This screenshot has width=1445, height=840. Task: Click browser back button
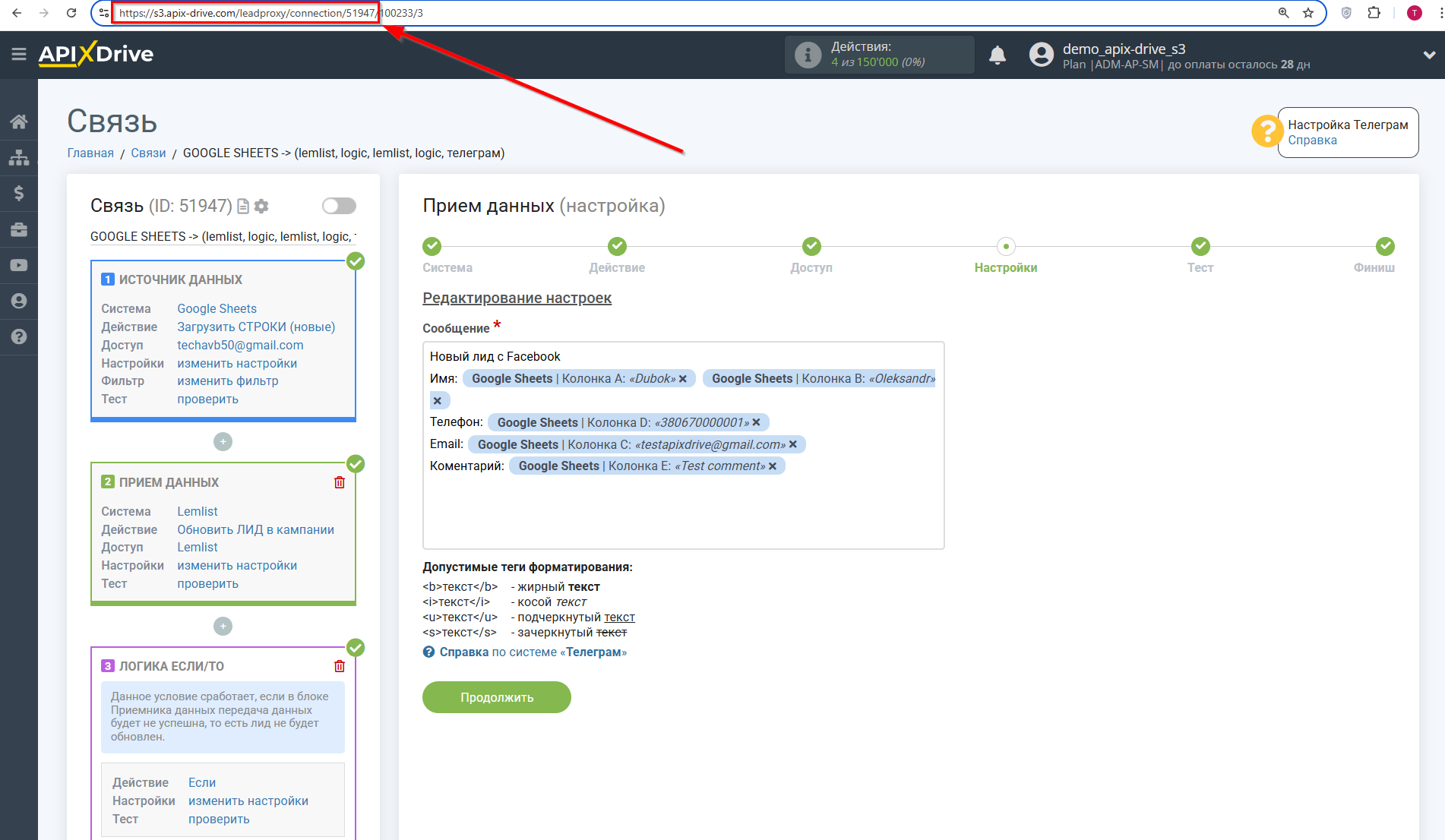17,13
